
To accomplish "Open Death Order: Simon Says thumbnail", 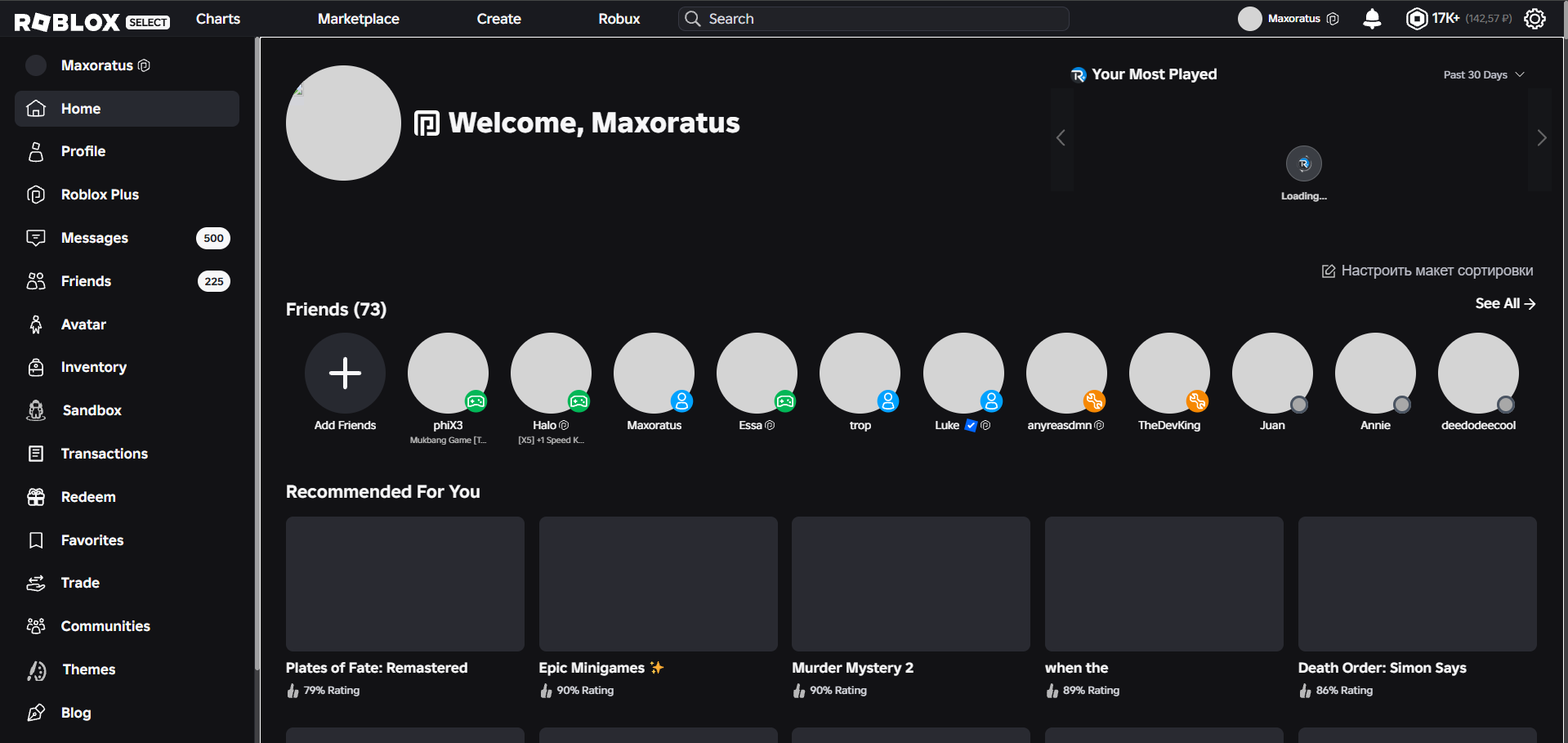I will 1418,584.
